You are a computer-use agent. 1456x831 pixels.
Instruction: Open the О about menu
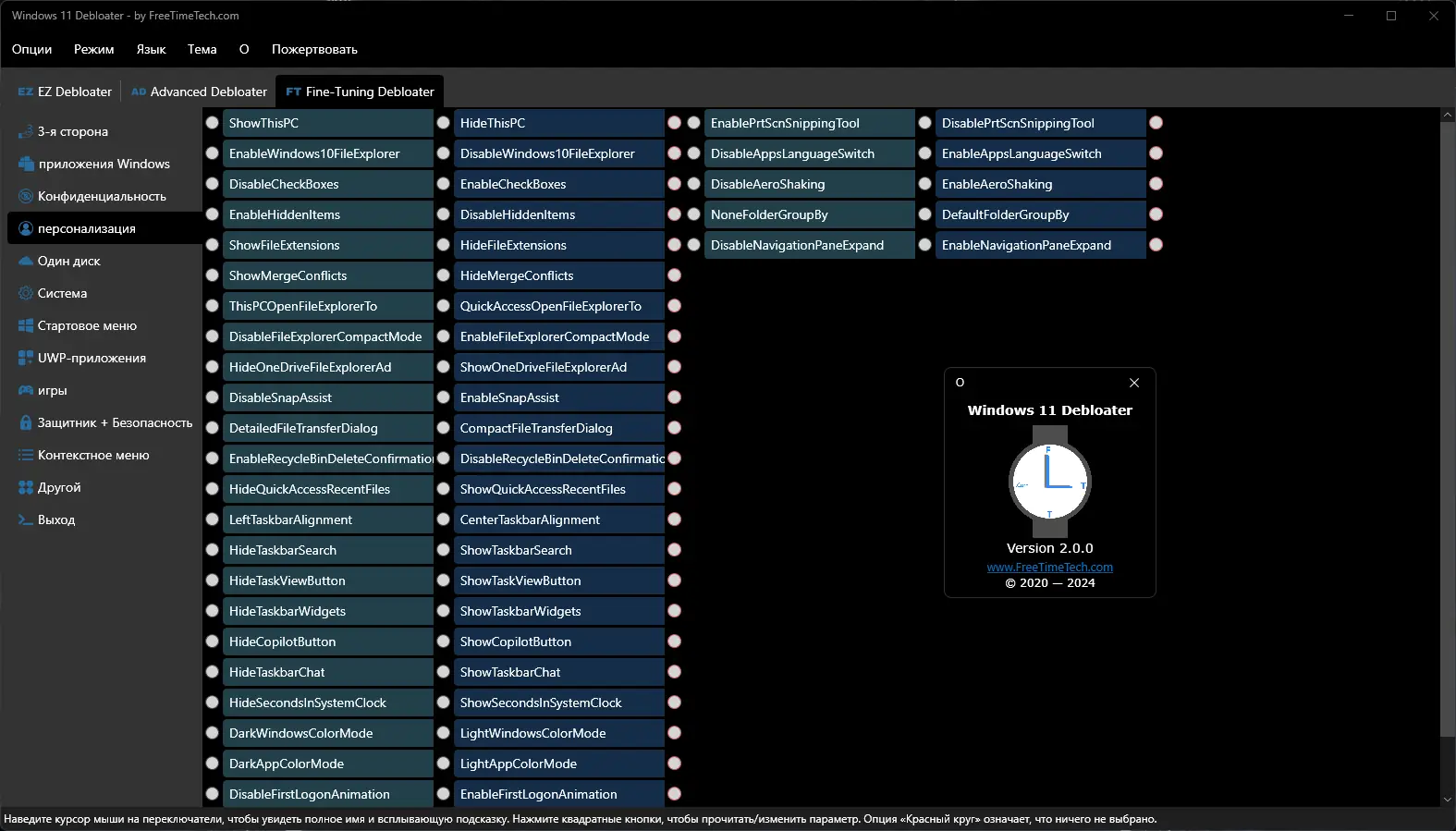tap(244, 49)
